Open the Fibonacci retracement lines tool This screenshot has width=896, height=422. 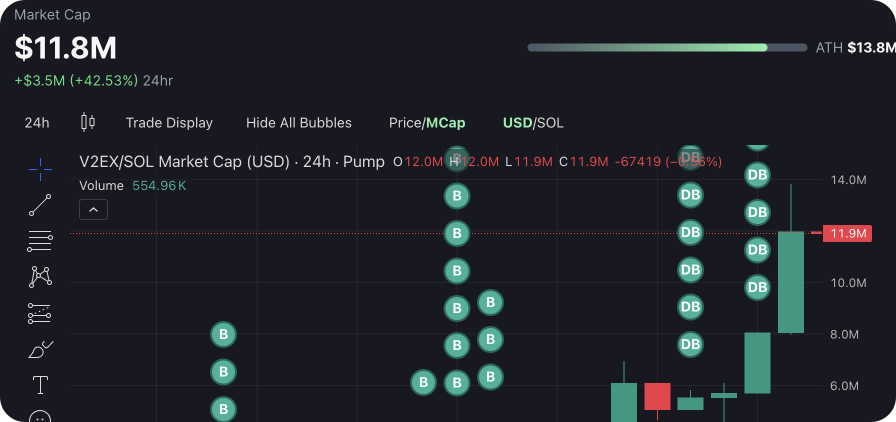pyautogui.click(x=40, y=240)
